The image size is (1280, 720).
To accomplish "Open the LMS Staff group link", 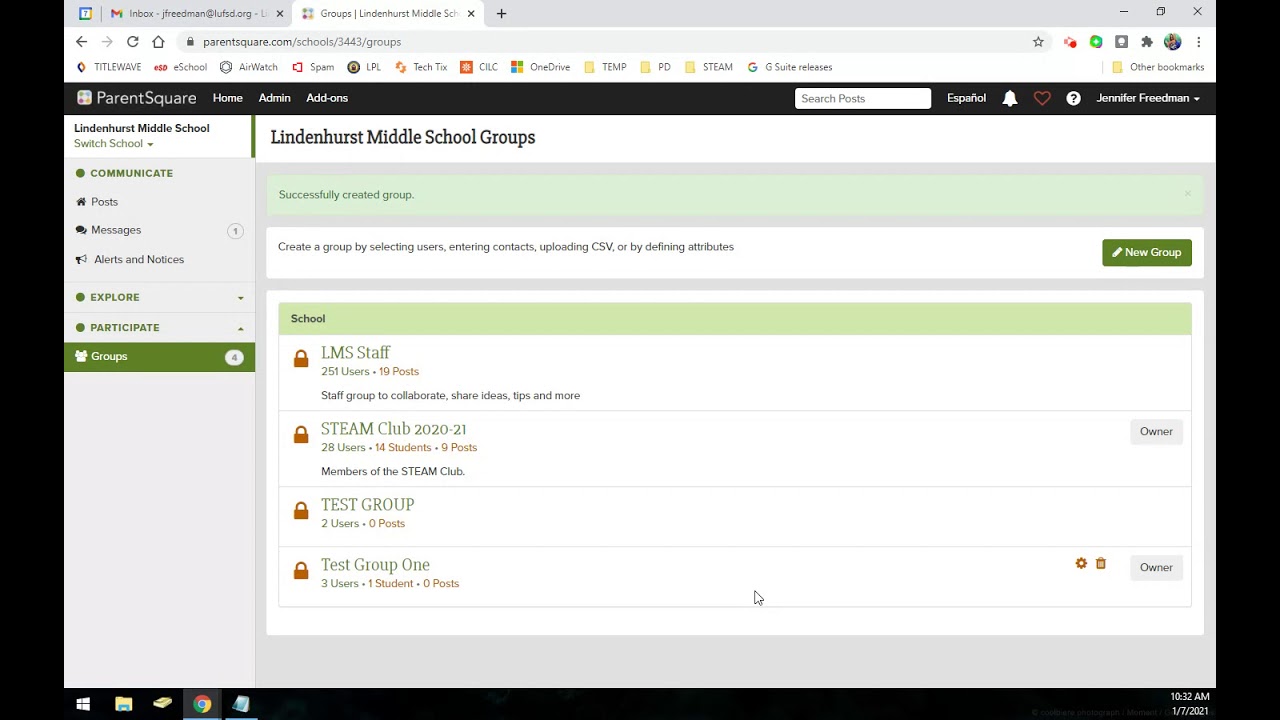I will point(355,353).
